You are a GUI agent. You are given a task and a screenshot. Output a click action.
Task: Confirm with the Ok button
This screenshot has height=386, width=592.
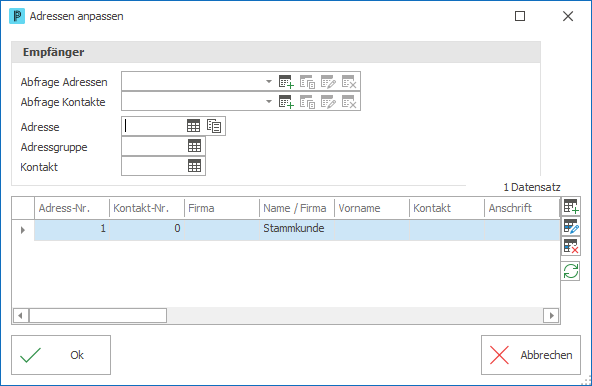coord(61,355)
